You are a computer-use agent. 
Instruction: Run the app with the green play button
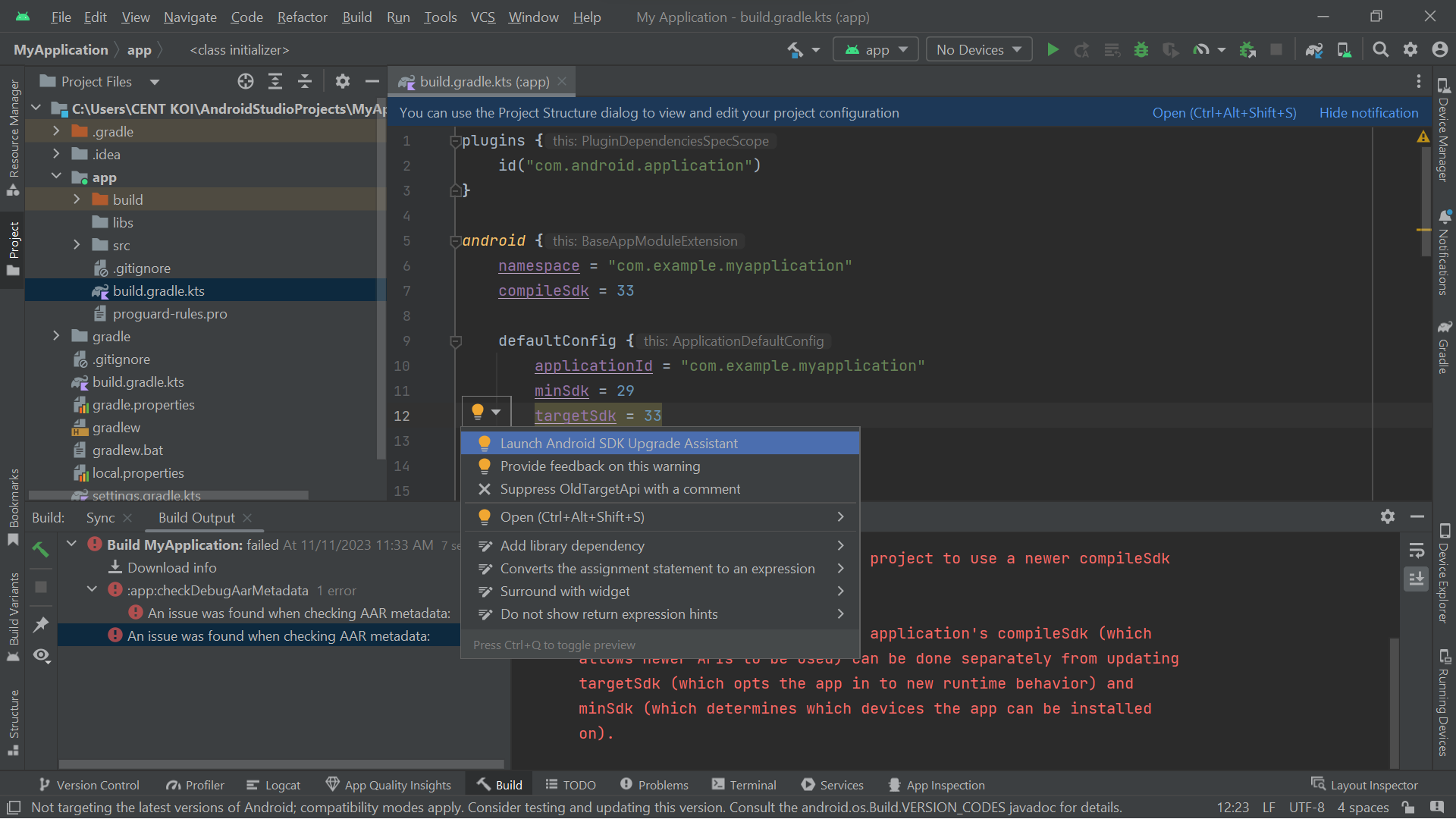tap(1053, 50)
